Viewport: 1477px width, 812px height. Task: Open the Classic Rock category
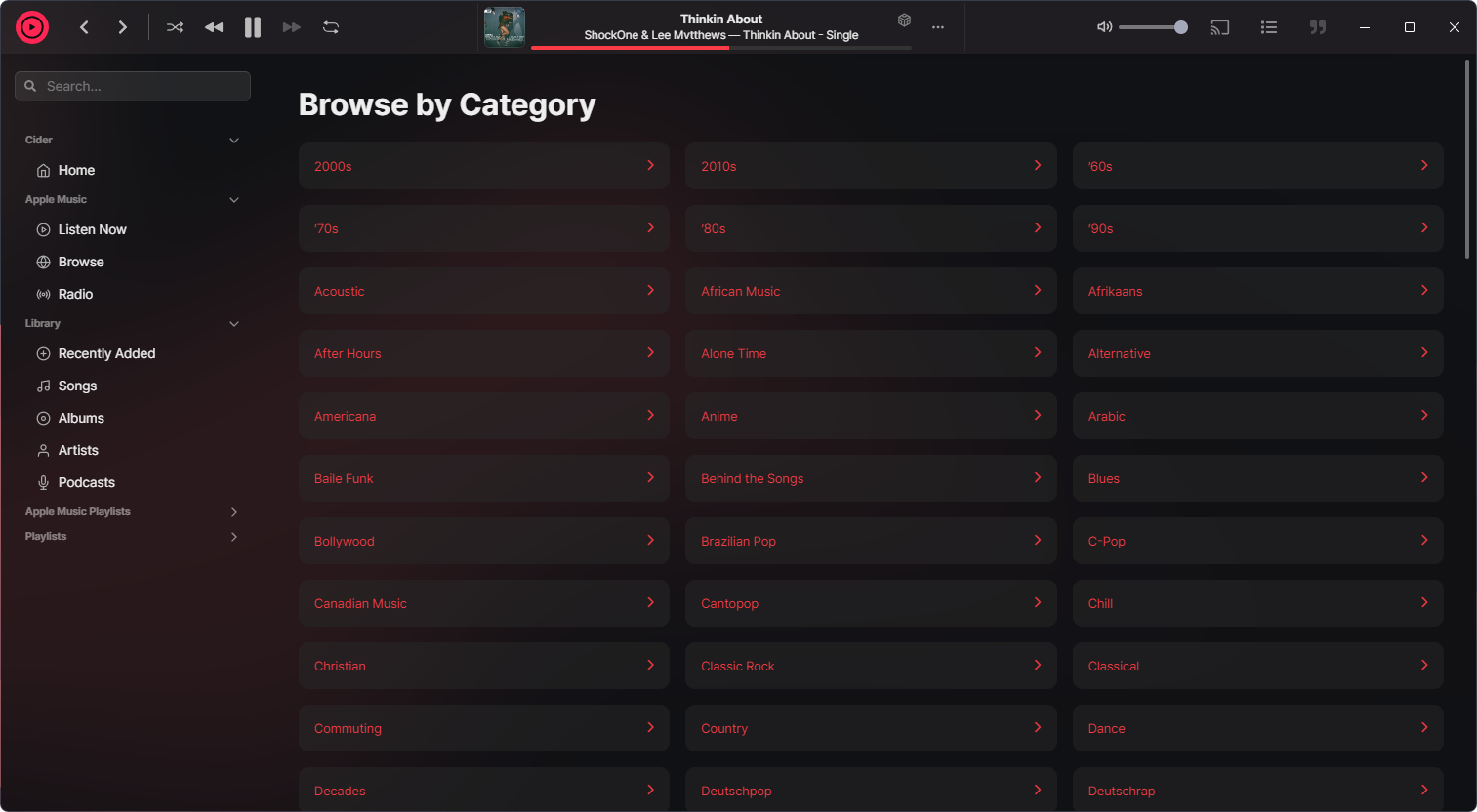coord(871,666)
